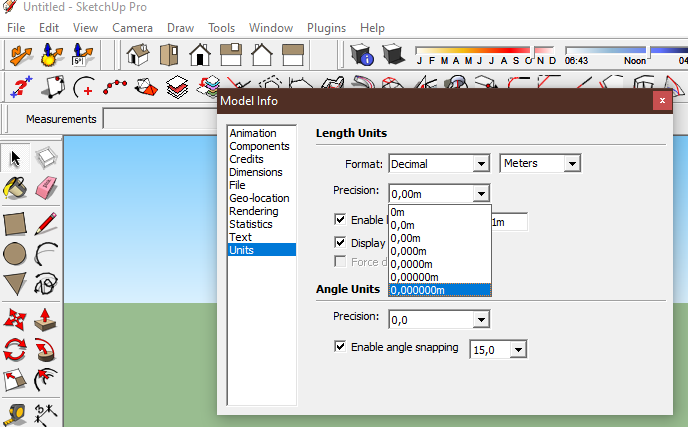Select the Rectangle drawing tool
The width and height of the screenshot is (688, 427).
coord(15,224)
